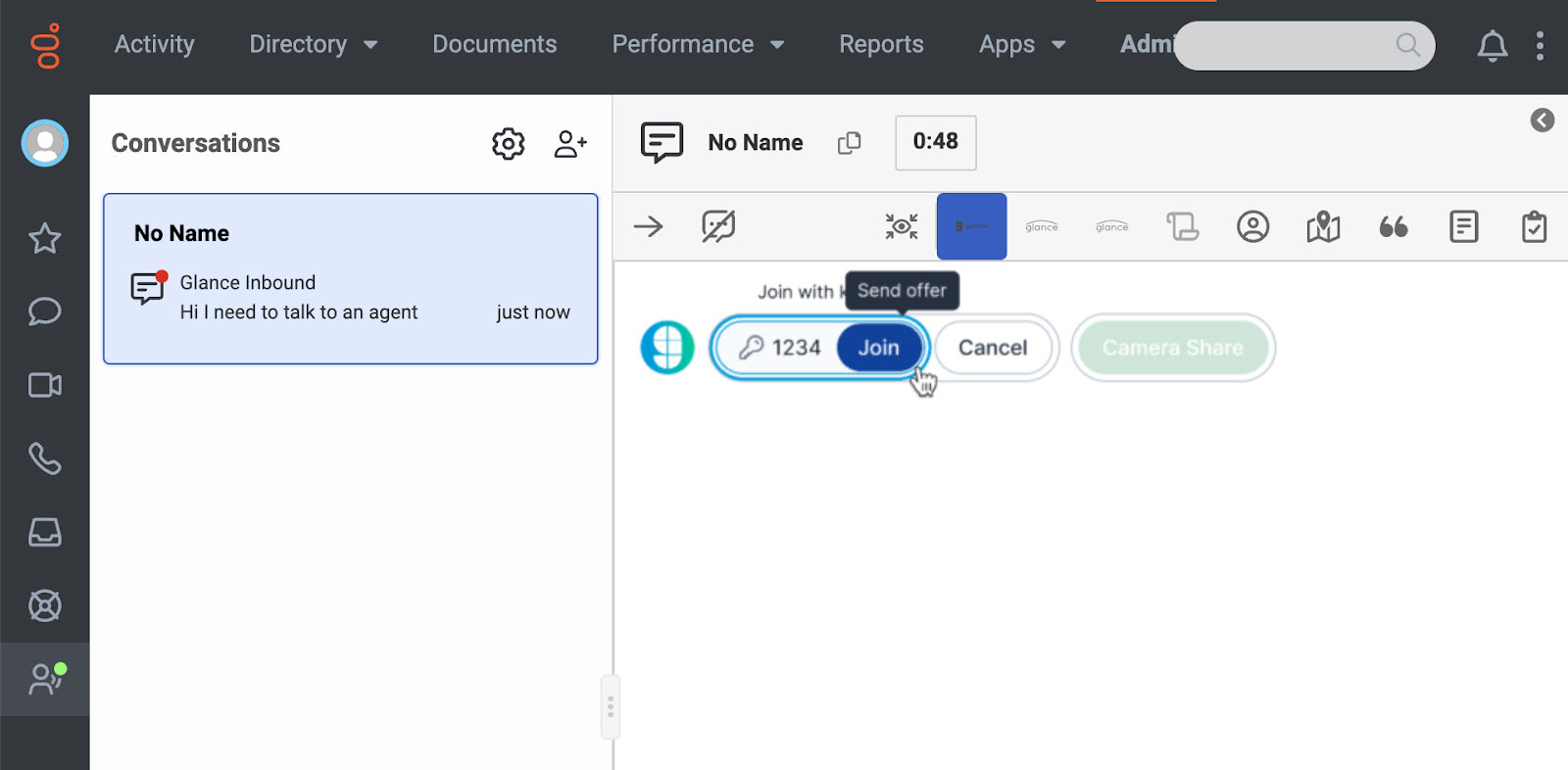Screen dimensions: 1568x770
Task: Open the profile panel in toolbar
Action: [1252, 227]
